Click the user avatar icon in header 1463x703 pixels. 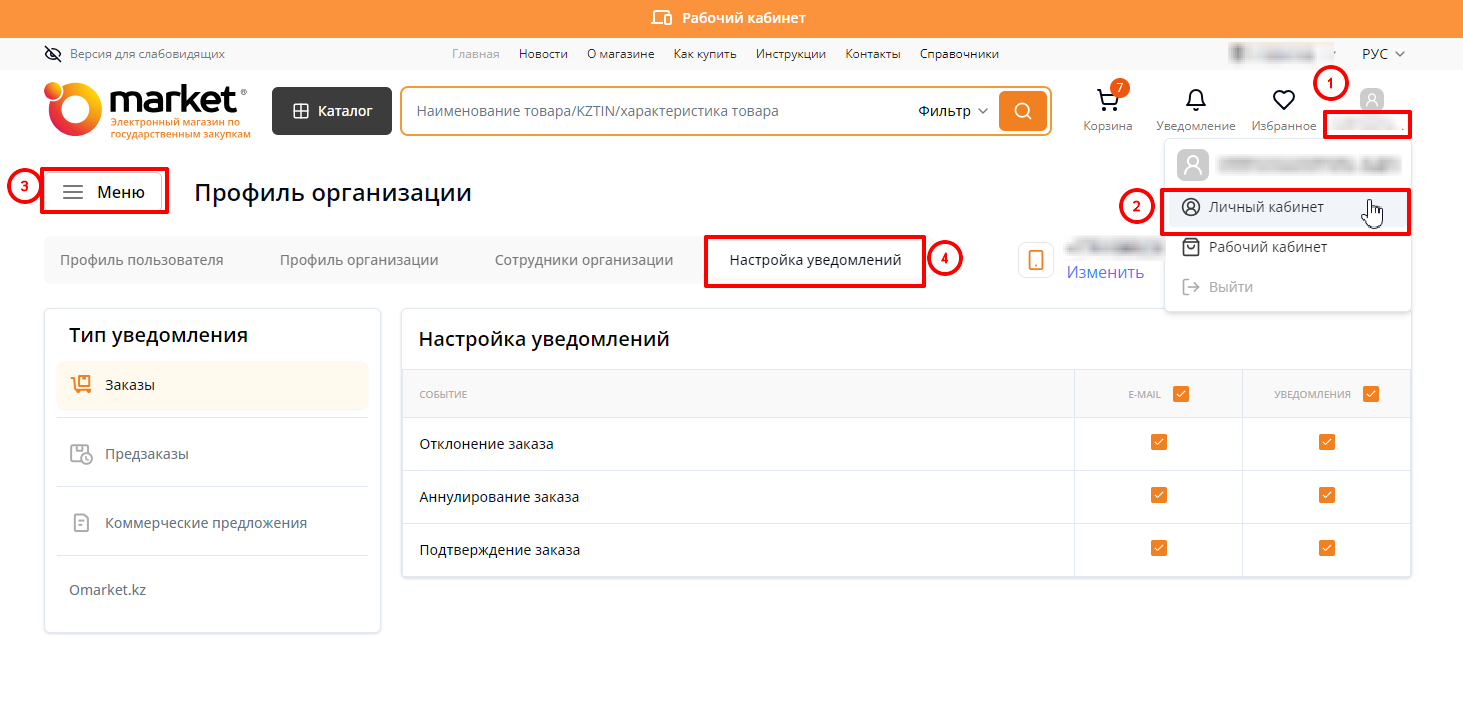coord(1371,100)
